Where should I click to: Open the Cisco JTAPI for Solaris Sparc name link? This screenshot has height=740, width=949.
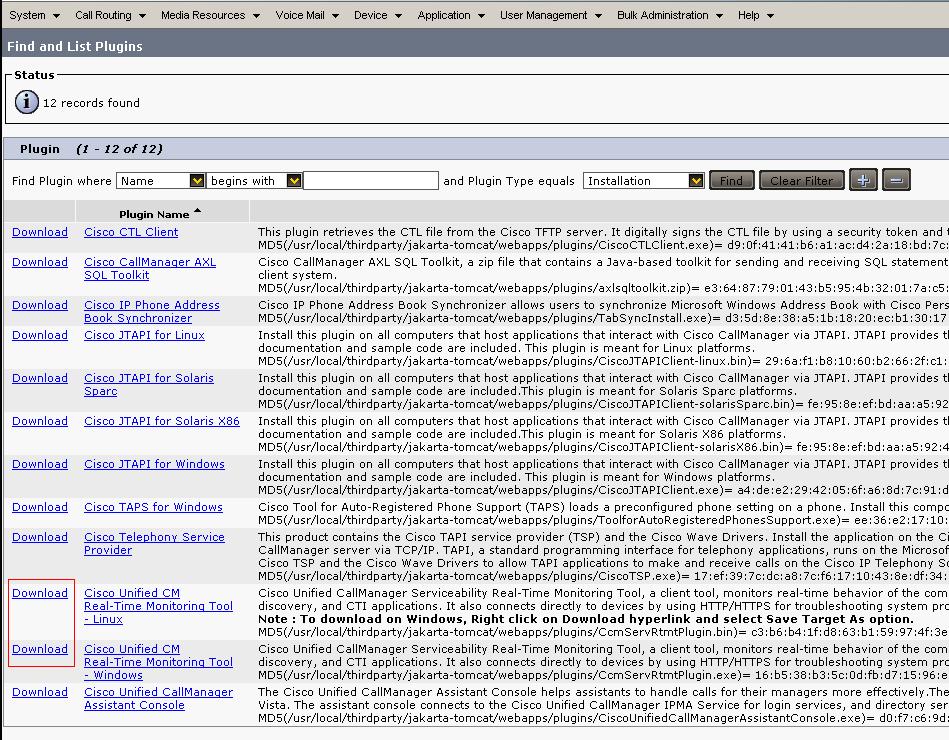(x=149, y=384)
